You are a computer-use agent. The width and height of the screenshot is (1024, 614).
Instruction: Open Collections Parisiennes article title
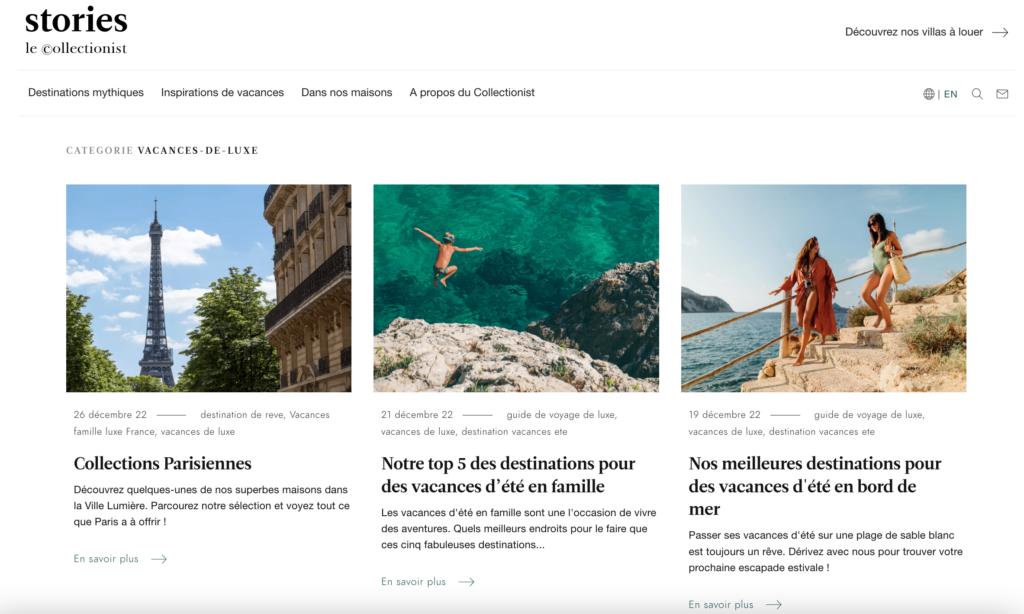click(x=162, y=463)
